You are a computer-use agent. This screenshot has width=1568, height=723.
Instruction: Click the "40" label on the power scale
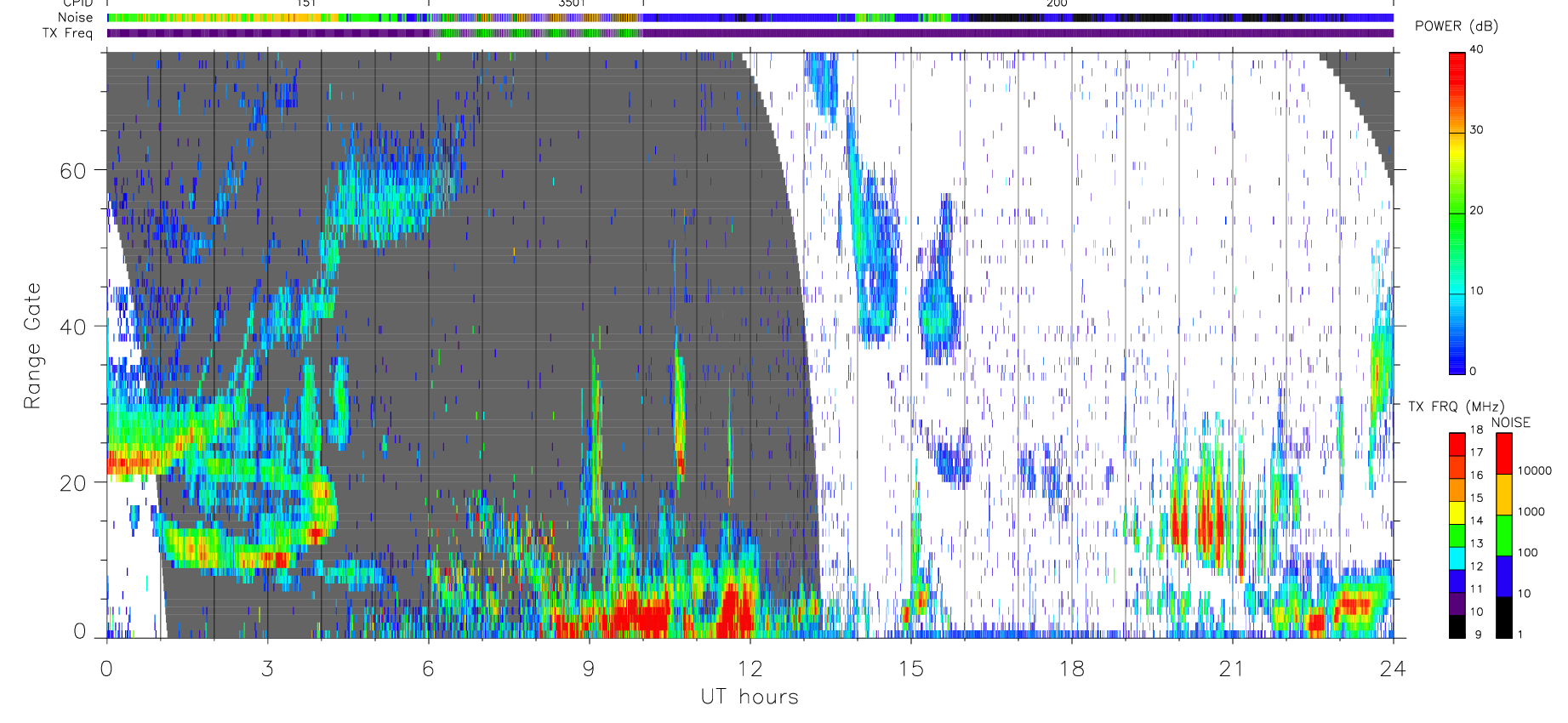coord(1476,49)
